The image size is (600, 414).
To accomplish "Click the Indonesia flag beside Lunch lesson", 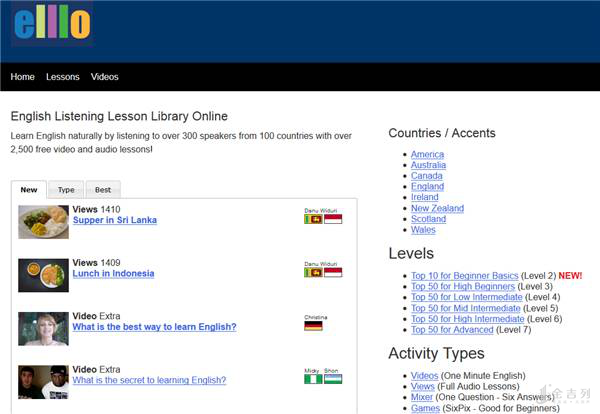I will [333, 272].
